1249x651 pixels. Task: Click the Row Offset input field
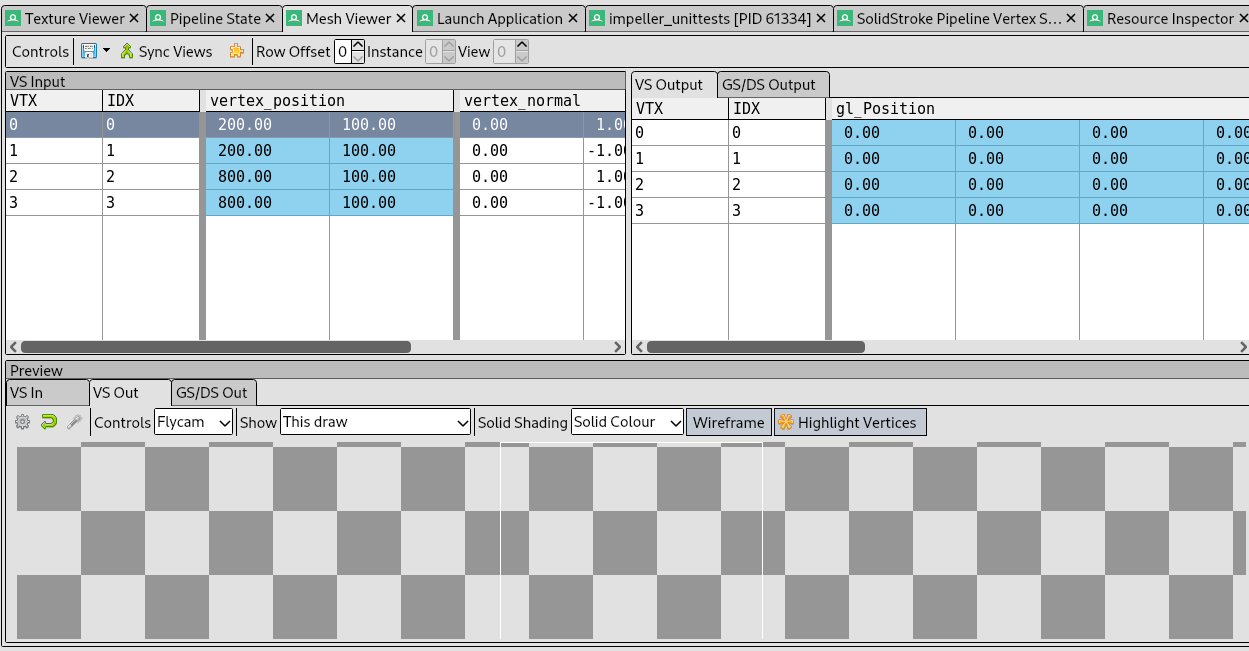pos(342,52)
